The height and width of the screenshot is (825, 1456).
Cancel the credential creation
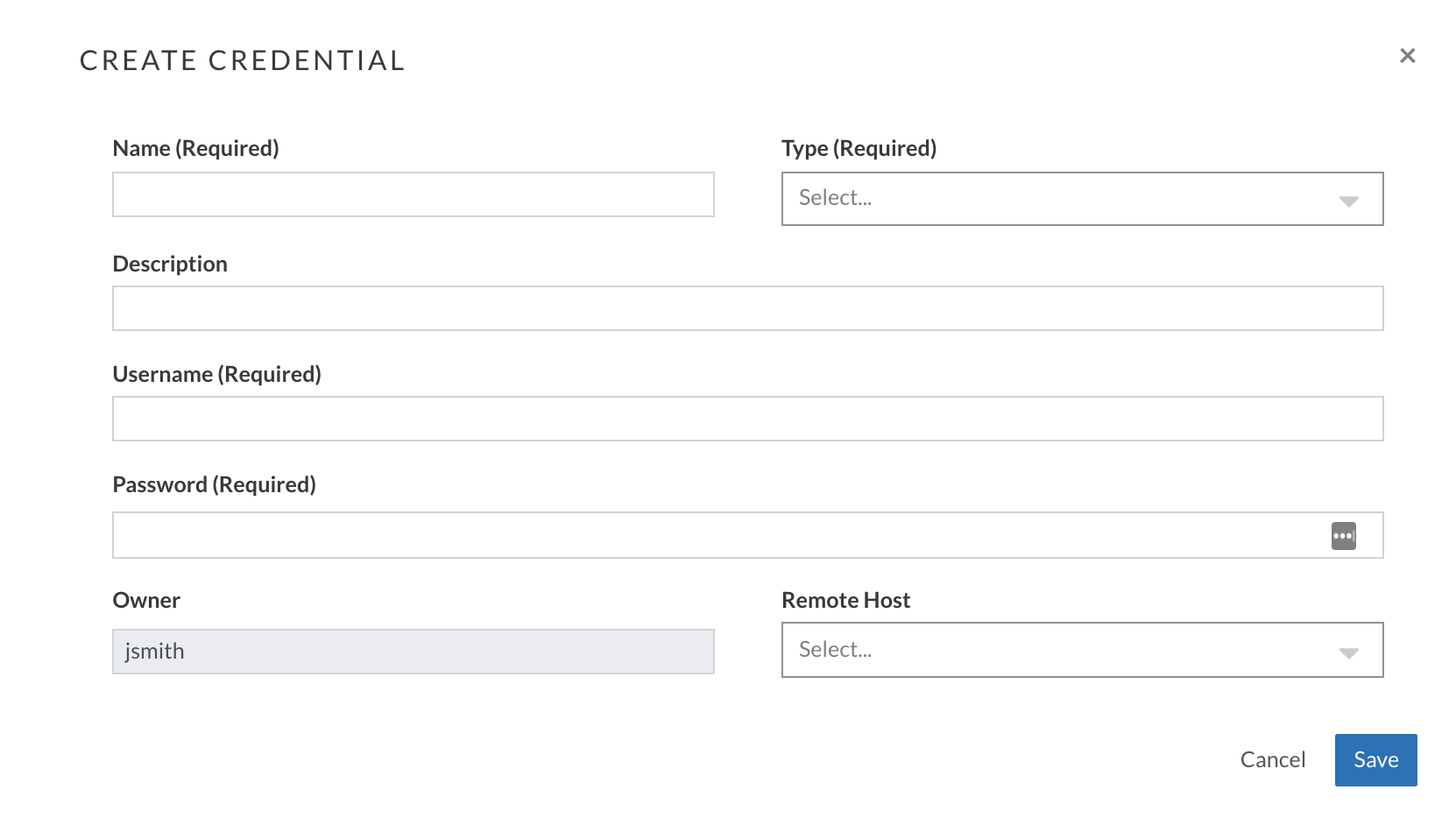(1273, 759)
